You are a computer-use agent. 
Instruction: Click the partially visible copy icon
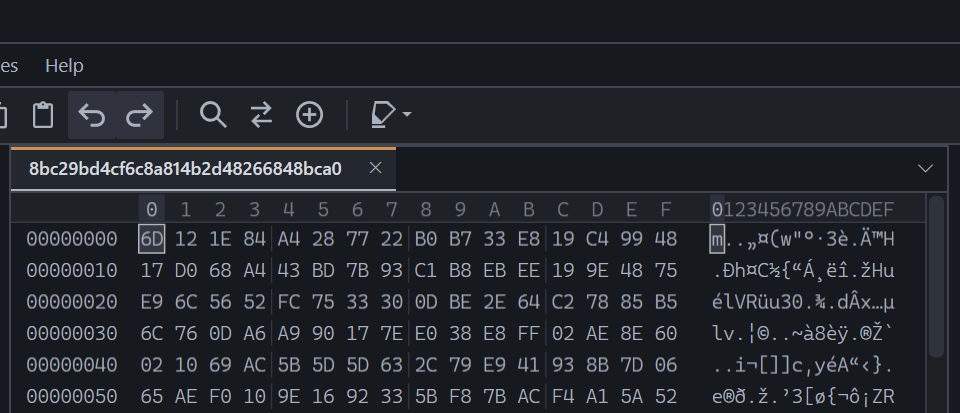click(3, 115)
